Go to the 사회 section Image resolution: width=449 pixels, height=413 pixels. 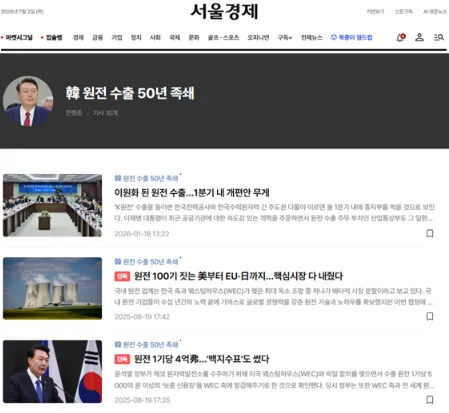point(155,37)
